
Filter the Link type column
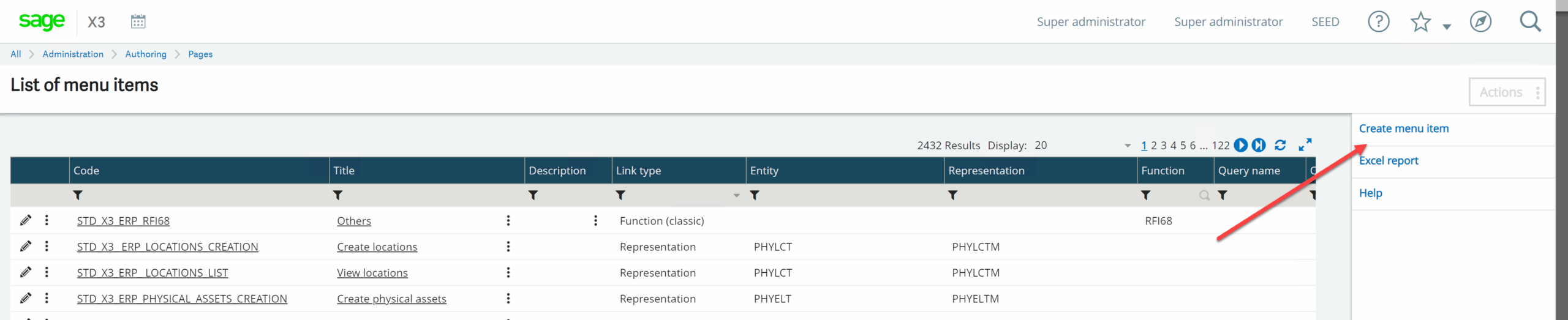tap(620, 195)
